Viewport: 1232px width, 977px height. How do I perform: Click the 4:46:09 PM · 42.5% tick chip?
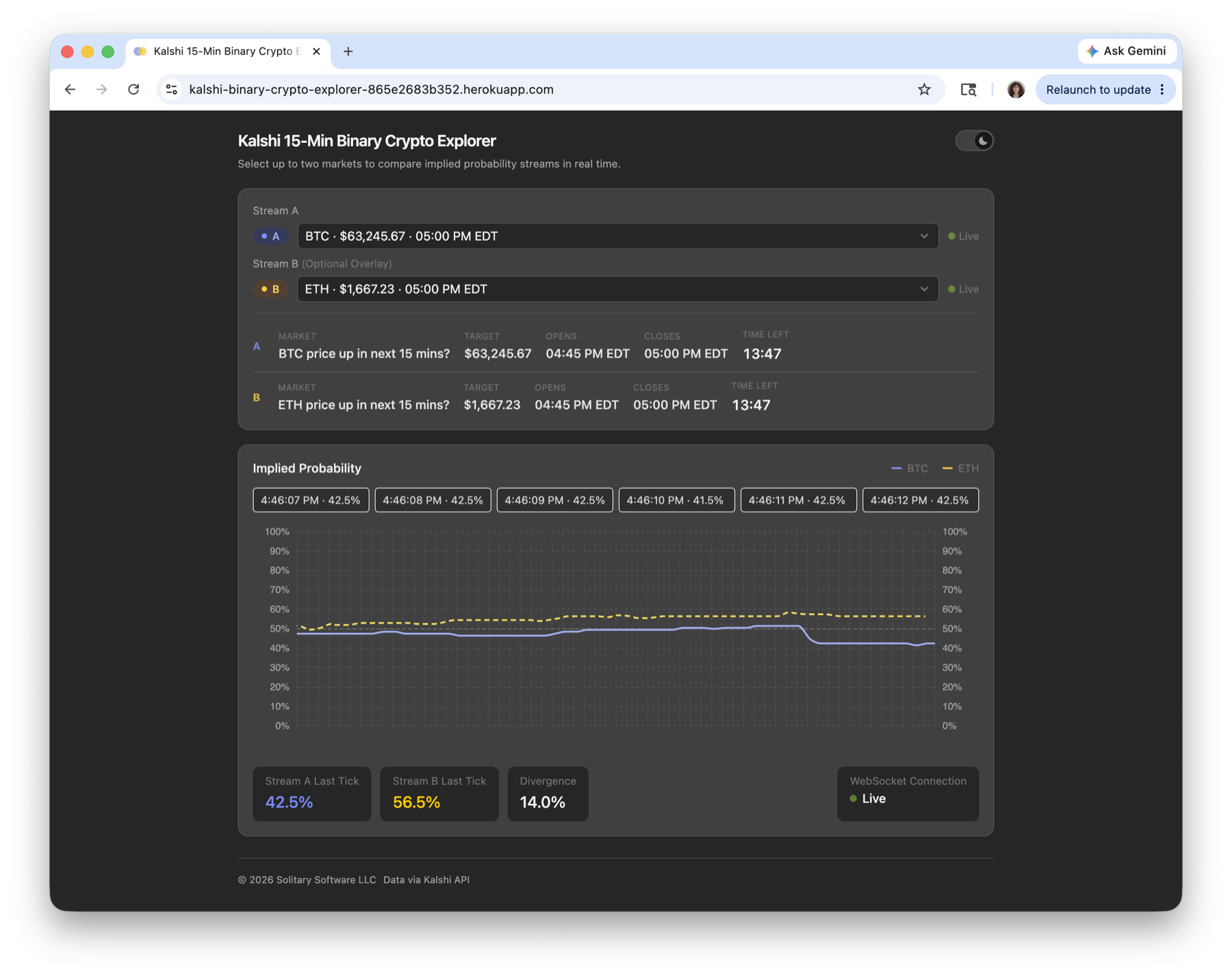(x=554, y=500)
